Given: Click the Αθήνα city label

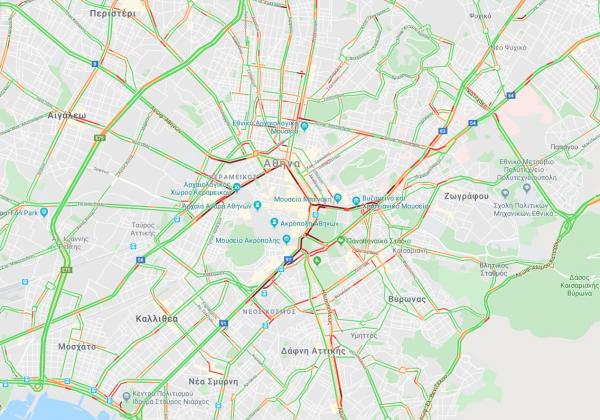Looking at the screenshot, I should point(282,163).
